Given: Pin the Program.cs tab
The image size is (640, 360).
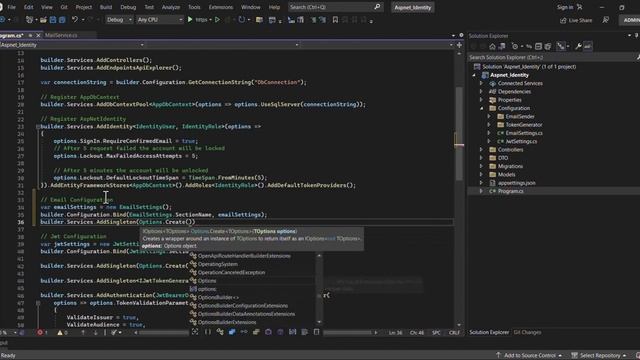Looking at the screenshot, I should [x=30, y=36].
